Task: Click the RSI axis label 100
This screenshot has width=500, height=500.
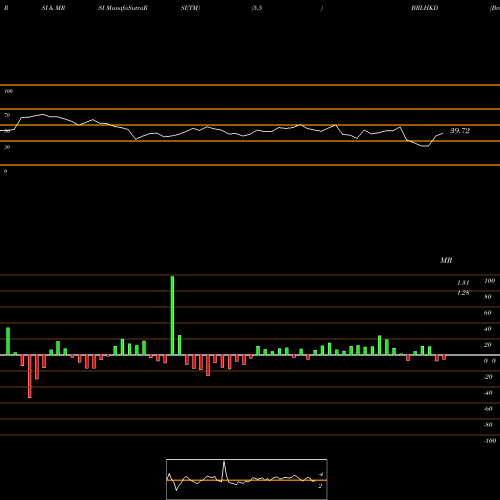Action: (9, 91)
